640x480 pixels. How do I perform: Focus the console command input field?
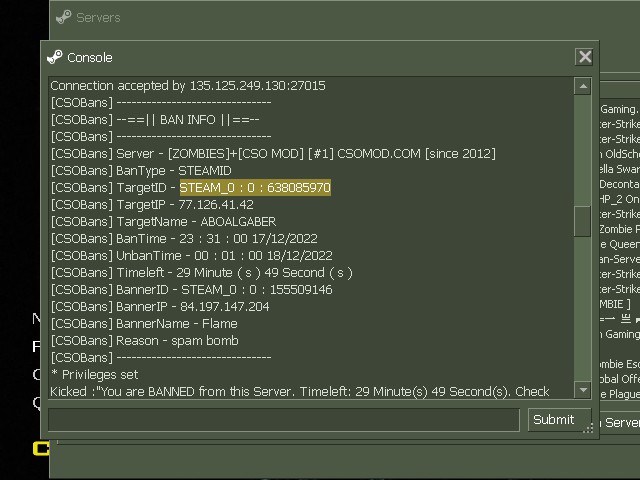(x=283, y=420)
